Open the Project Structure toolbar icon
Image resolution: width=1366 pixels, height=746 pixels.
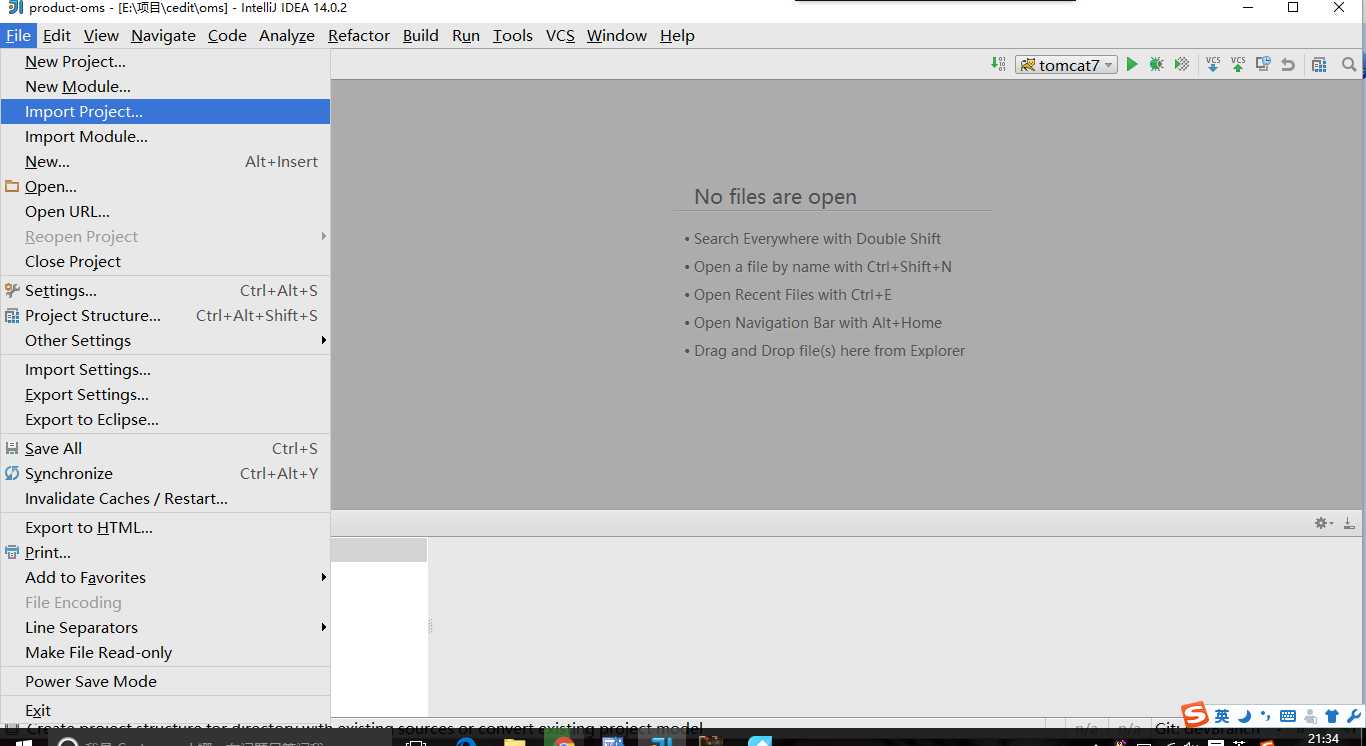[x=1319, y=64]
